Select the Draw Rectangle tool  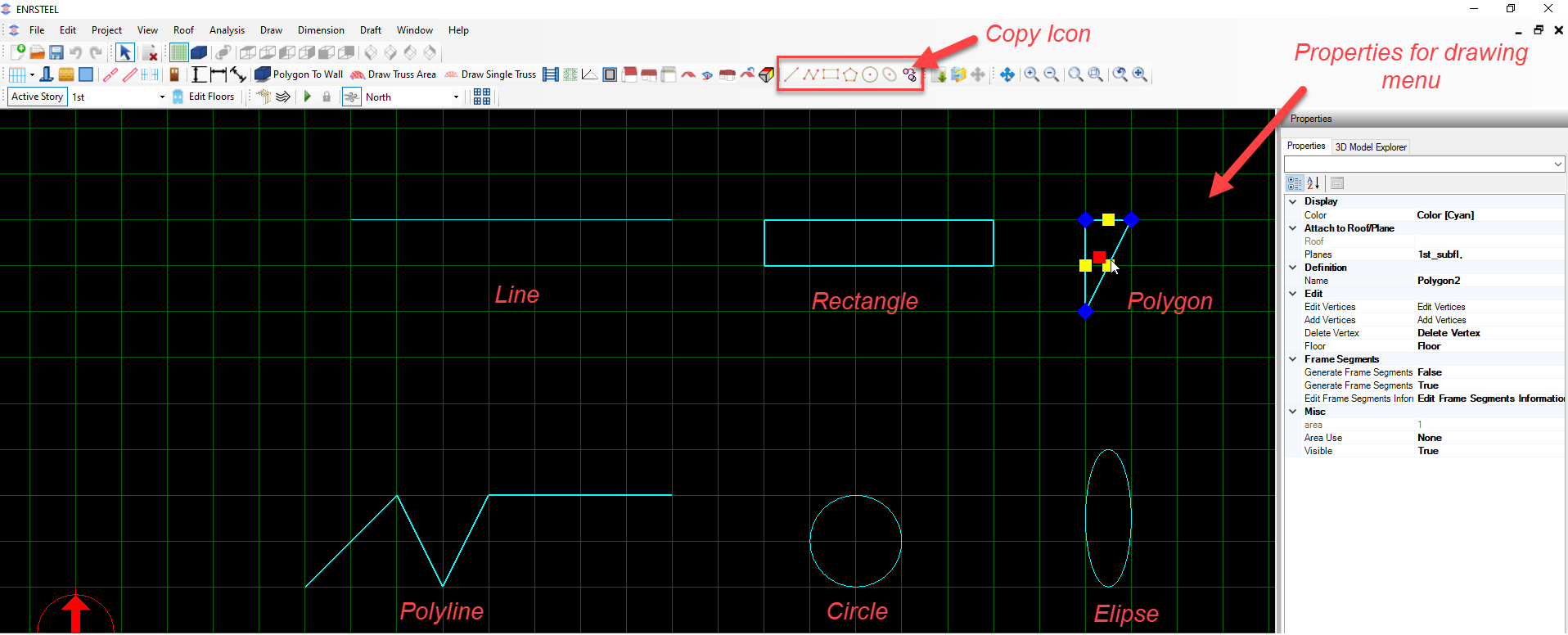point(831,74)
